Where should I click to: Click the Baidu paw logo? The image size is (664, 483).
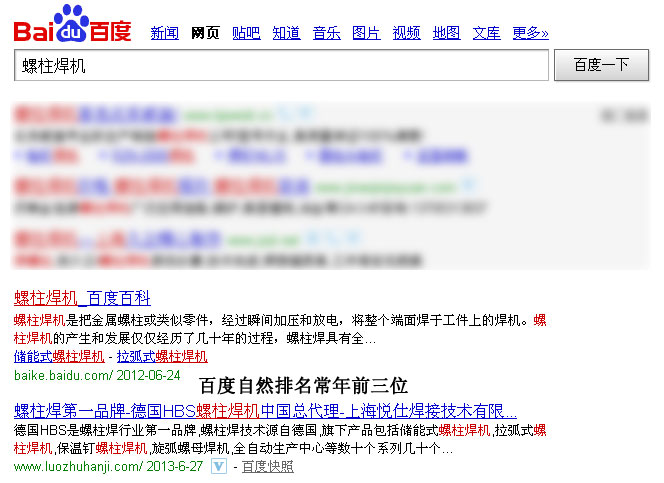[x=72, y=24]
